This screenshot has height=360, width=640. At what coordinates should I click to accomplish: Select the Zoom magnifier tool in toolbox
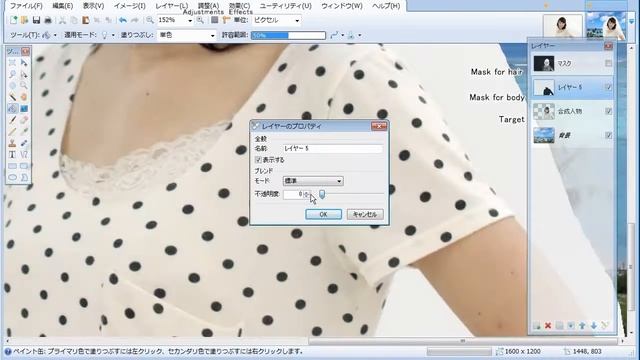click(x=24, y=86)
